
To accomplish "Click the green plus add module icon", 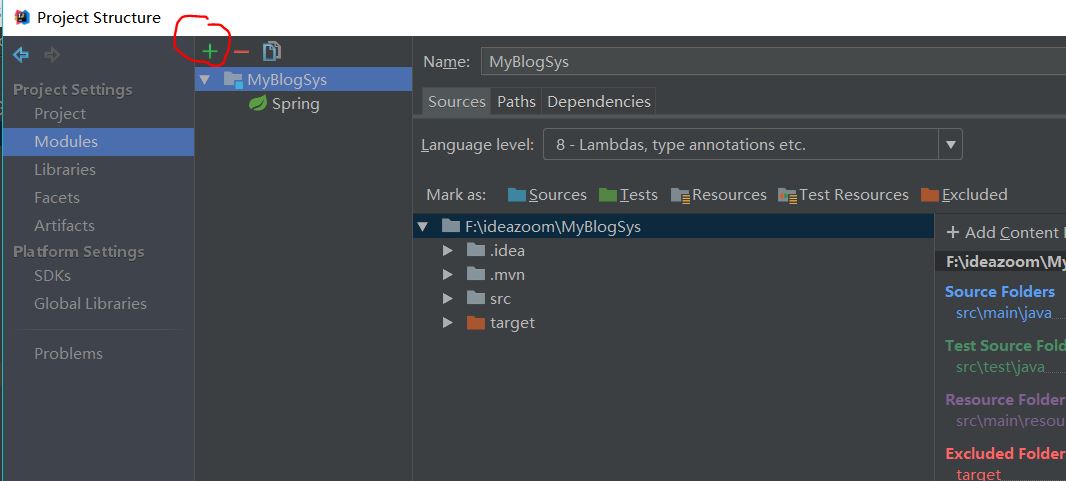I will click(210, 51).
